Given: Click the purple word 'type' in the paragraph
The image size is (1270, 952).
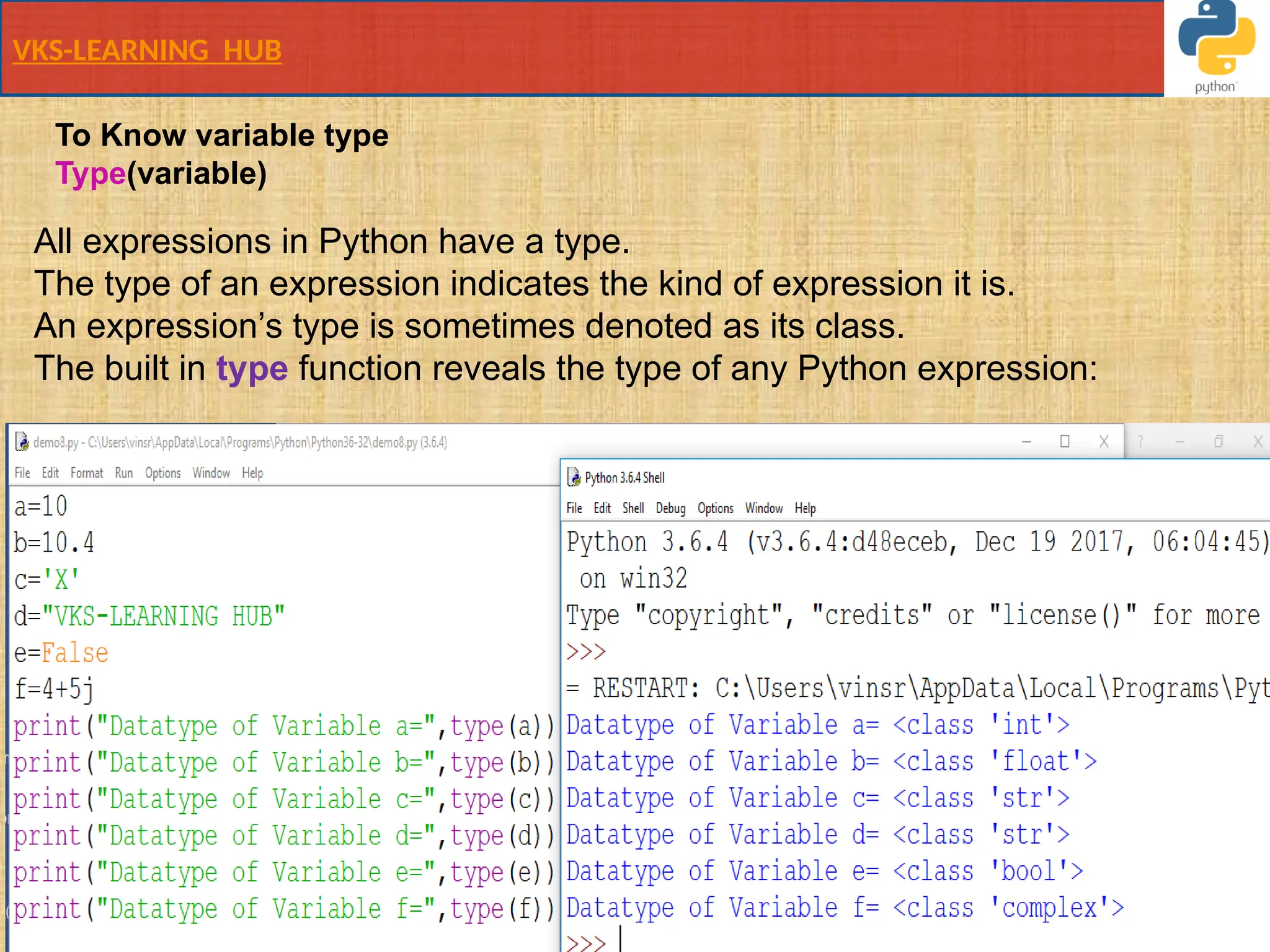Looking at the screenshot, I should tap(252, 369).
